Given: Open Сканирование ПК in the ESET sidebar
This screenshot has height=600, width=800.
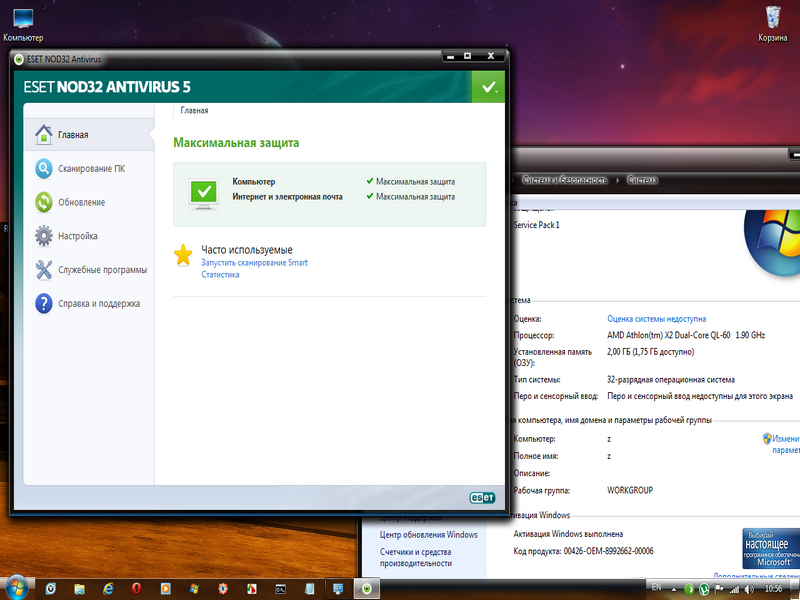Looking at the screenshot, I should [x=88, y=168].
